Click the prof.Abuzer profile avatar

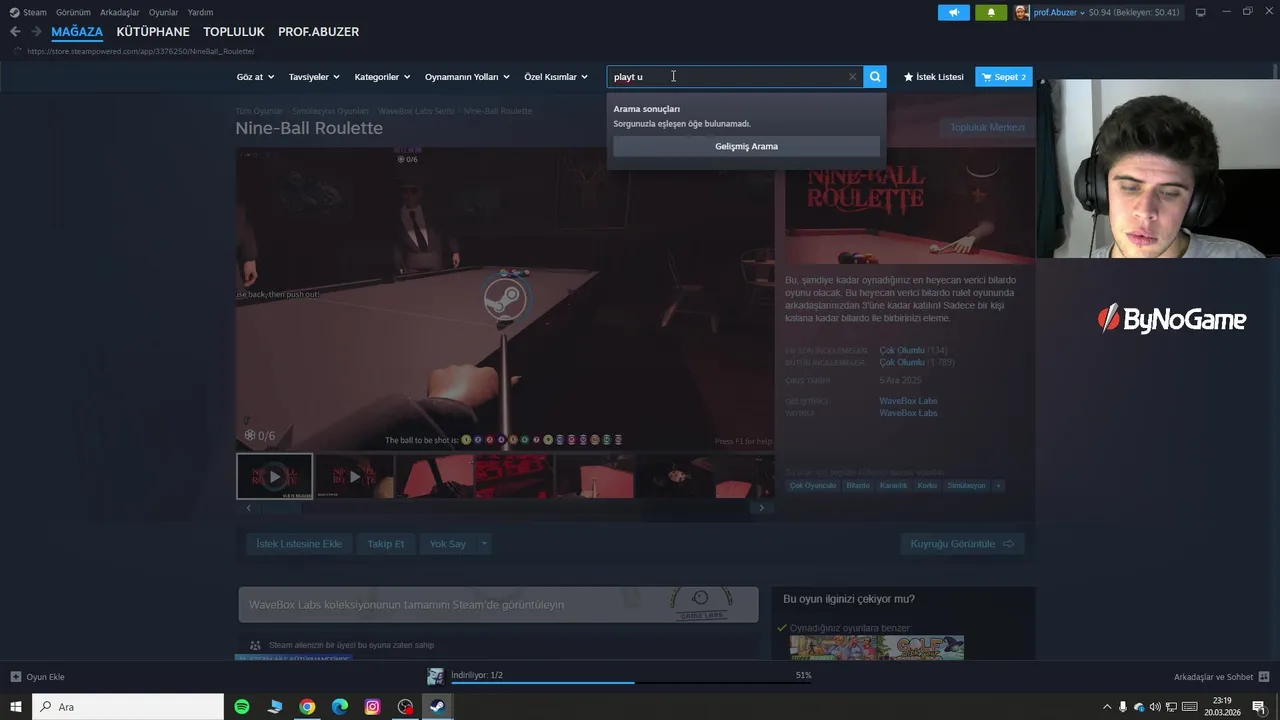1021,12
